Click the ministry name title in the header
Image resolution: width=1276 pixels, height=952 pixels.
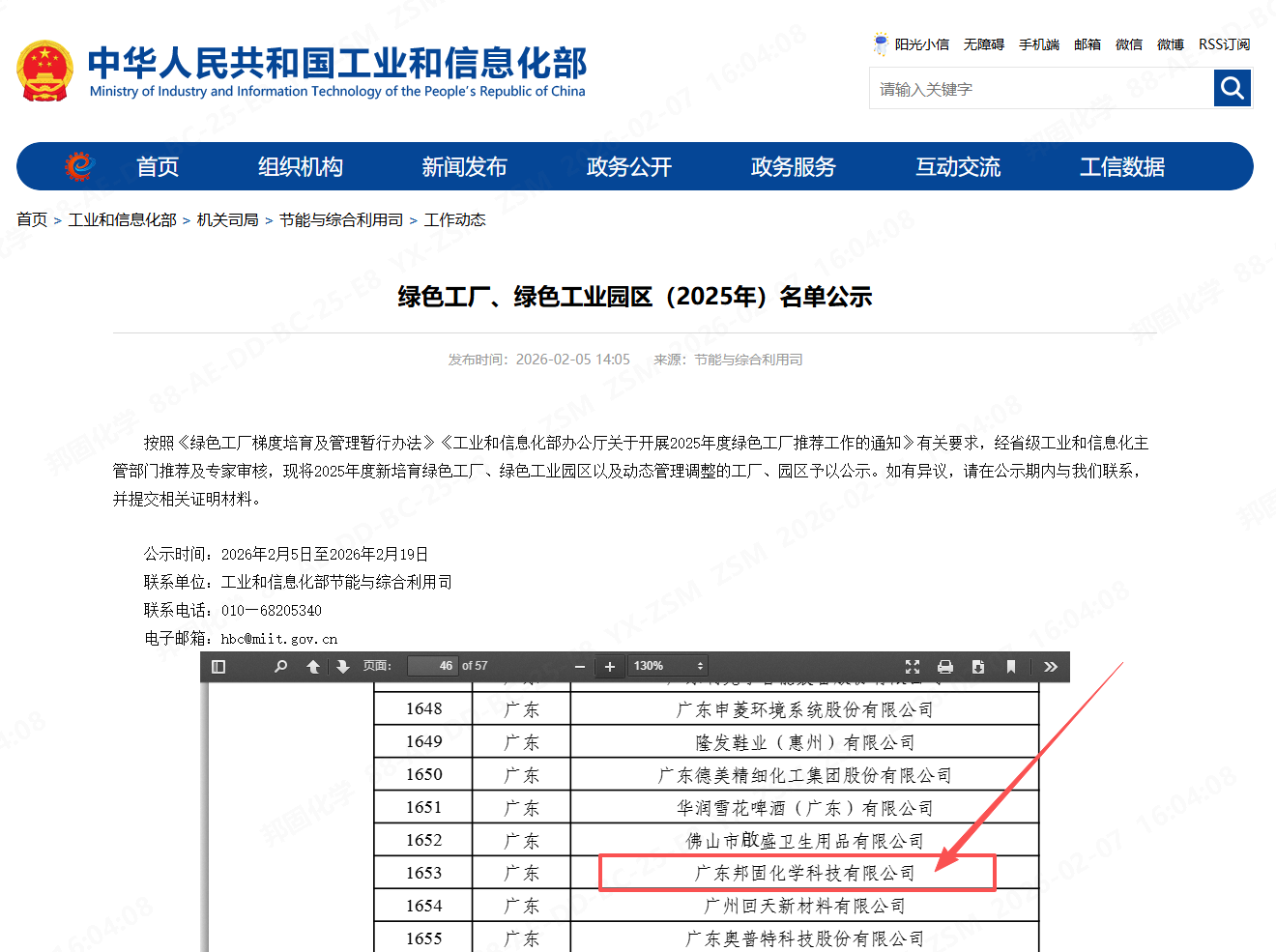[x=337, y=72]
